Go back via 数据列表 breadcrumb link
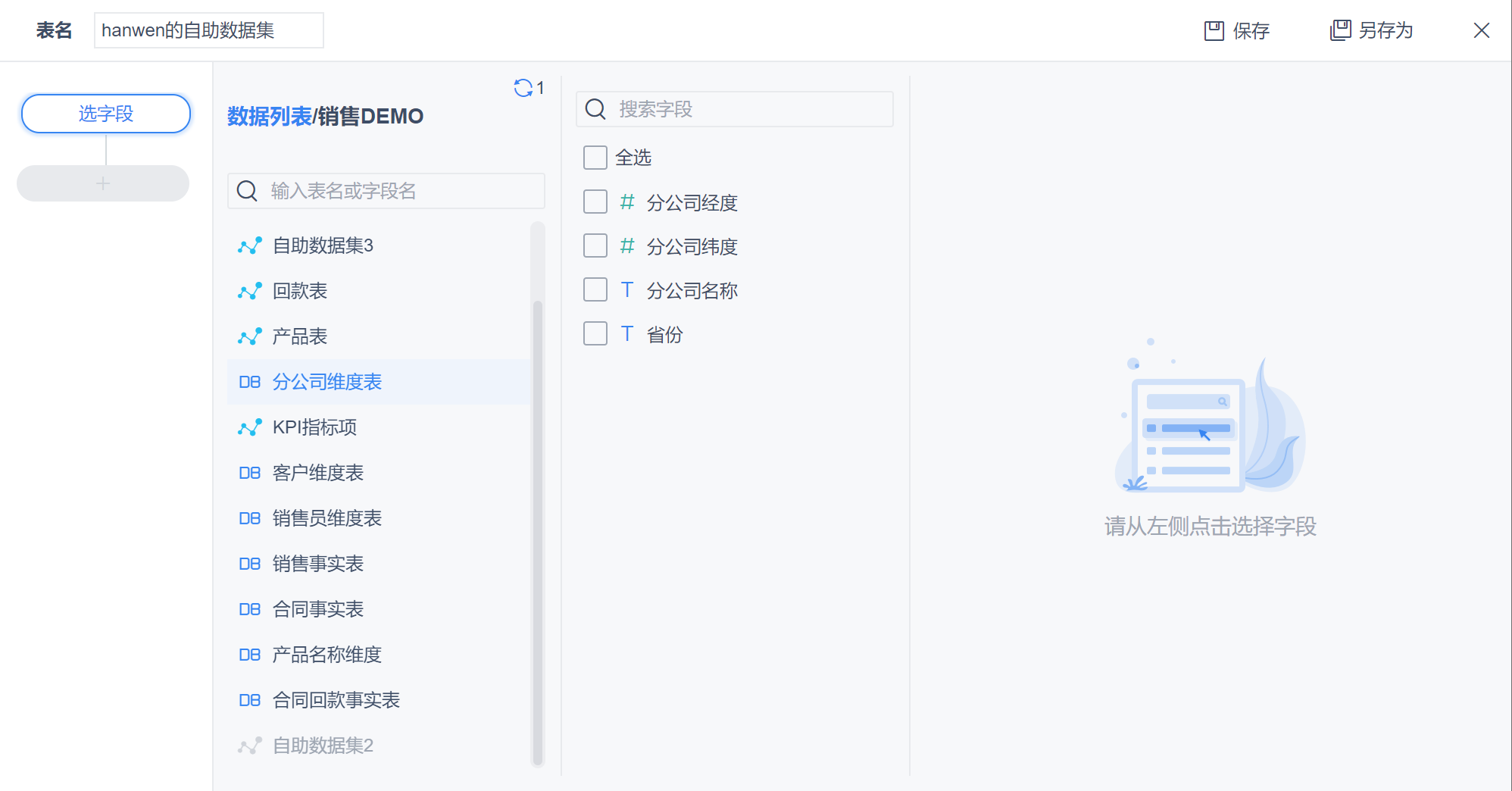Screen dimensions: 1512x791 (269, 116)
